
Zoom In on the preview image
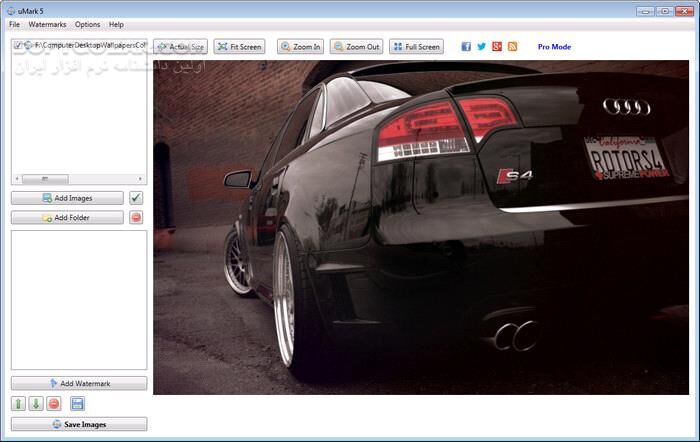(300, 47)
